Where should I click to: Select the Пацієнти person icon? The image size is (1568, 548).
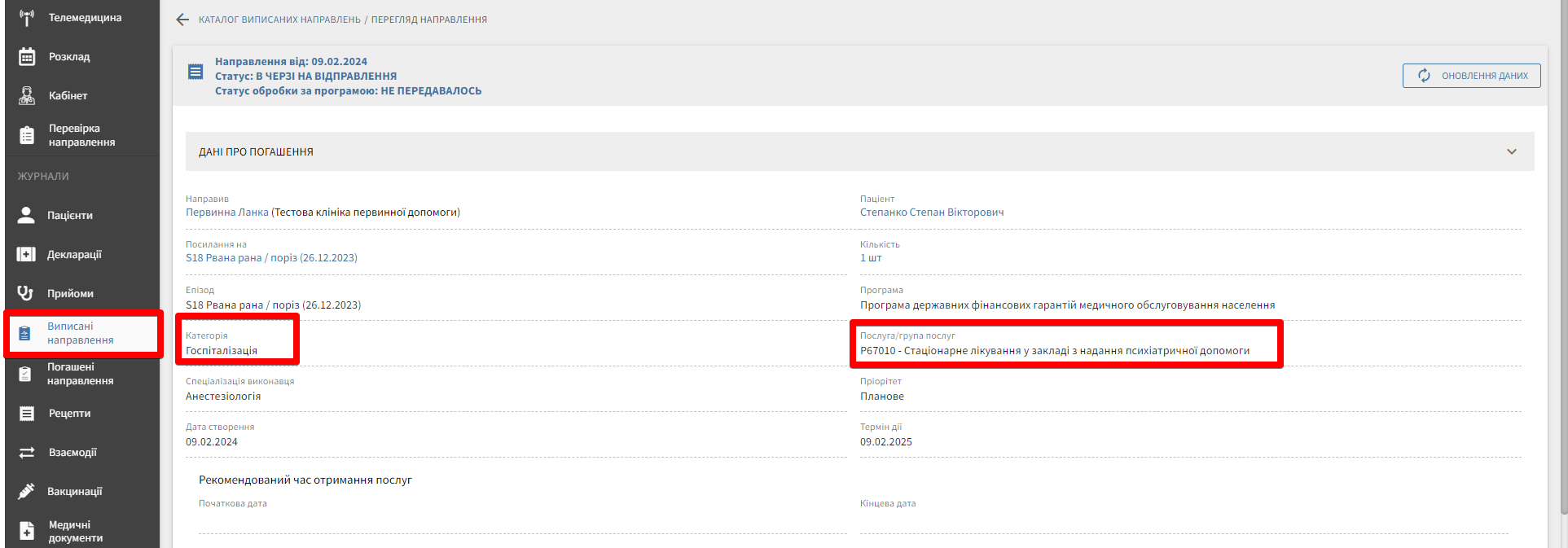26,216
